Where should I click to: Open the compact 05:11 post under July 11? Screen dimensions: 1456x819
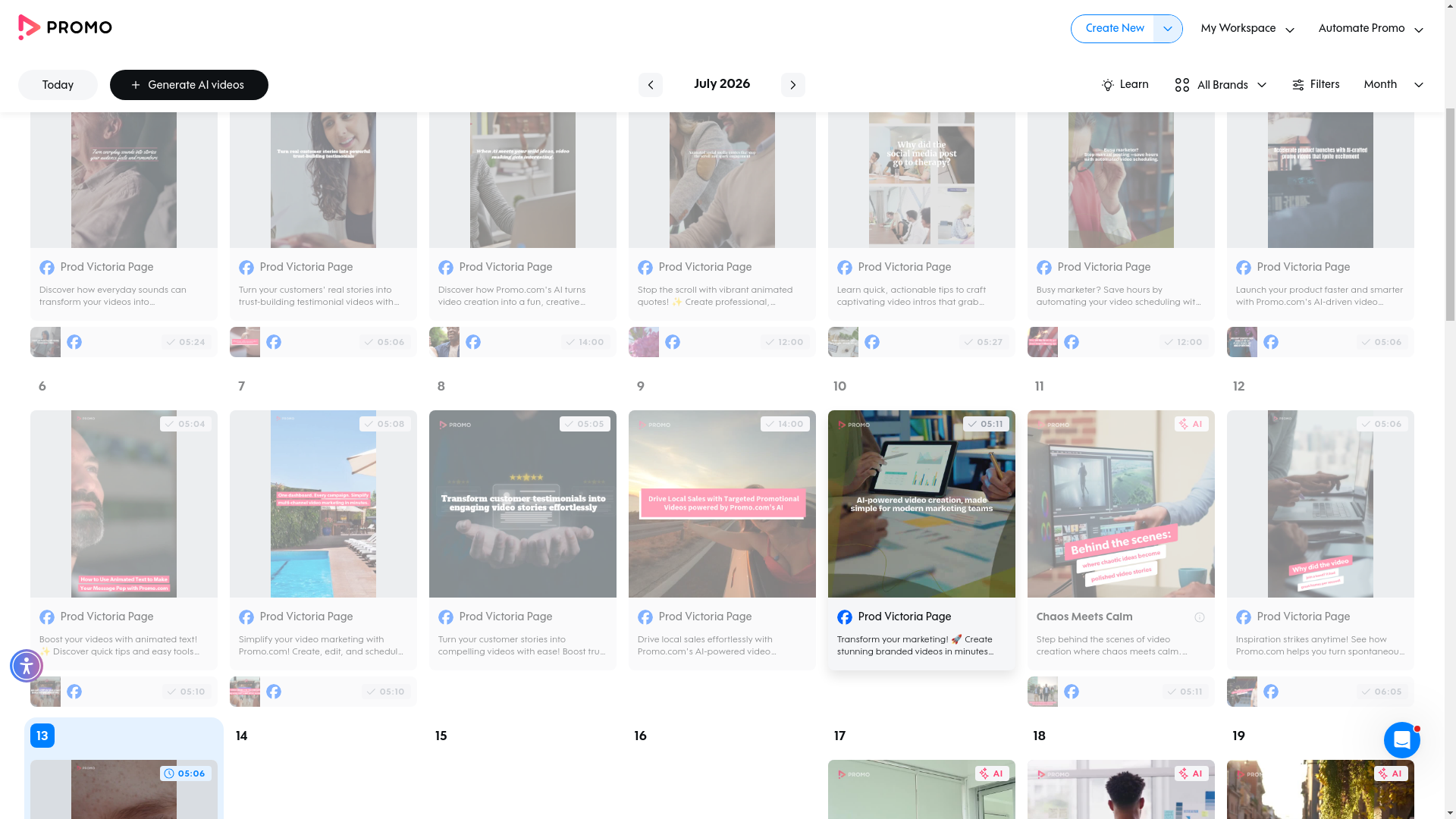1121,692
